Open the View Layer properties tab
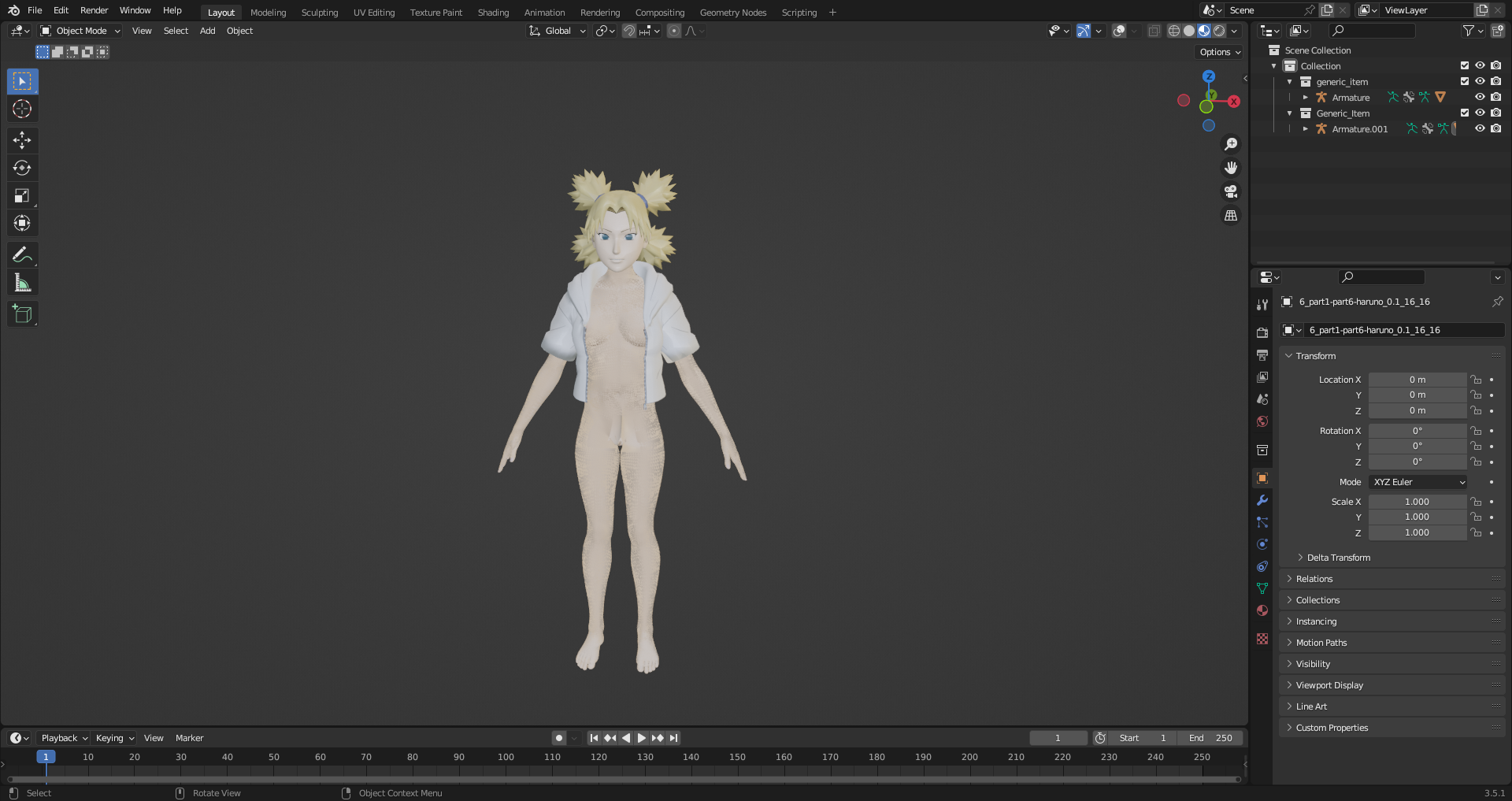Screen dimensions: 1512x801 [1262, 377]
